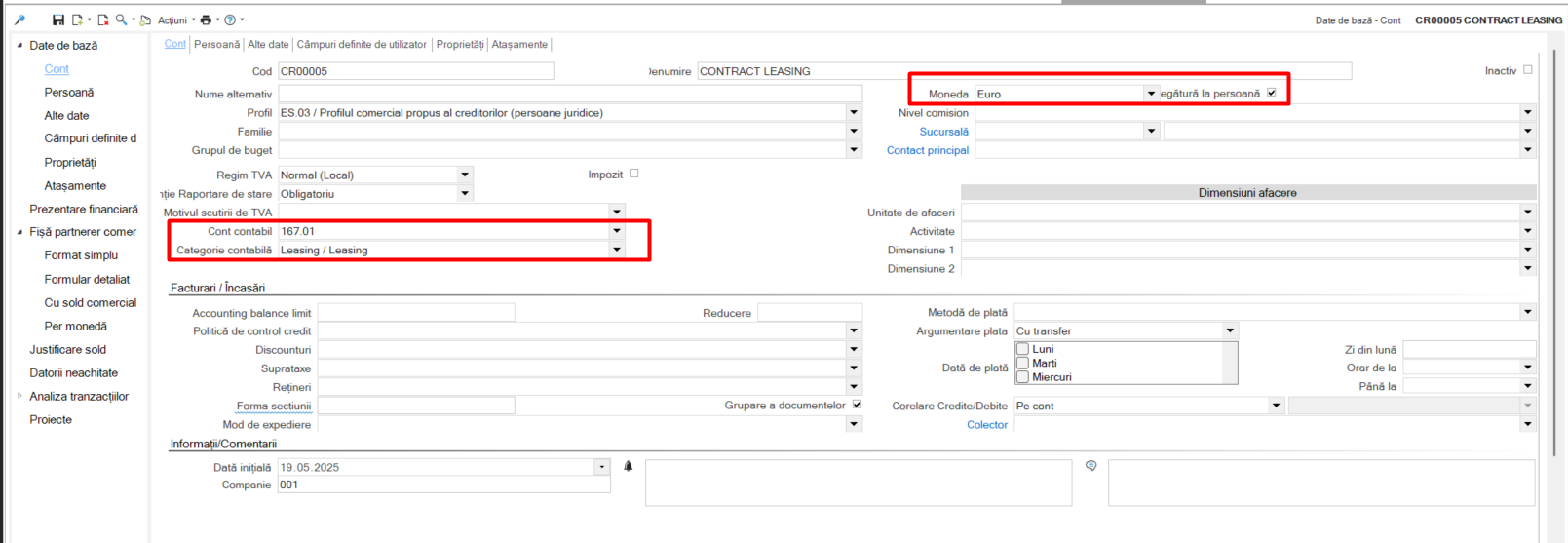Click the magnifier search icon in toolbar

(121, 19)
